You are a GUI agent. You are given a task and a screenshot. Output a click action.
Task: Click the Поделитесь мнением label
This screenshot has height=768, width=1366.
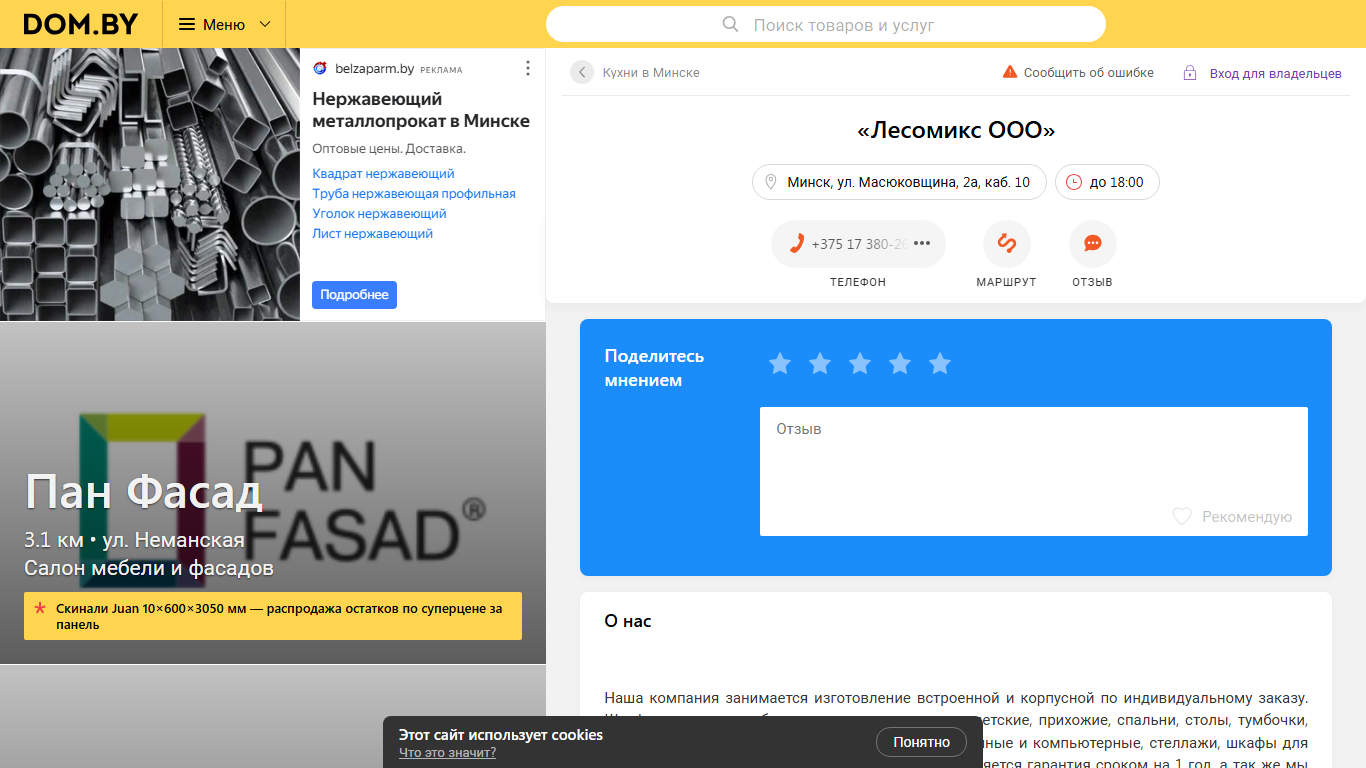pyautogui.click(x=654, y=368)
